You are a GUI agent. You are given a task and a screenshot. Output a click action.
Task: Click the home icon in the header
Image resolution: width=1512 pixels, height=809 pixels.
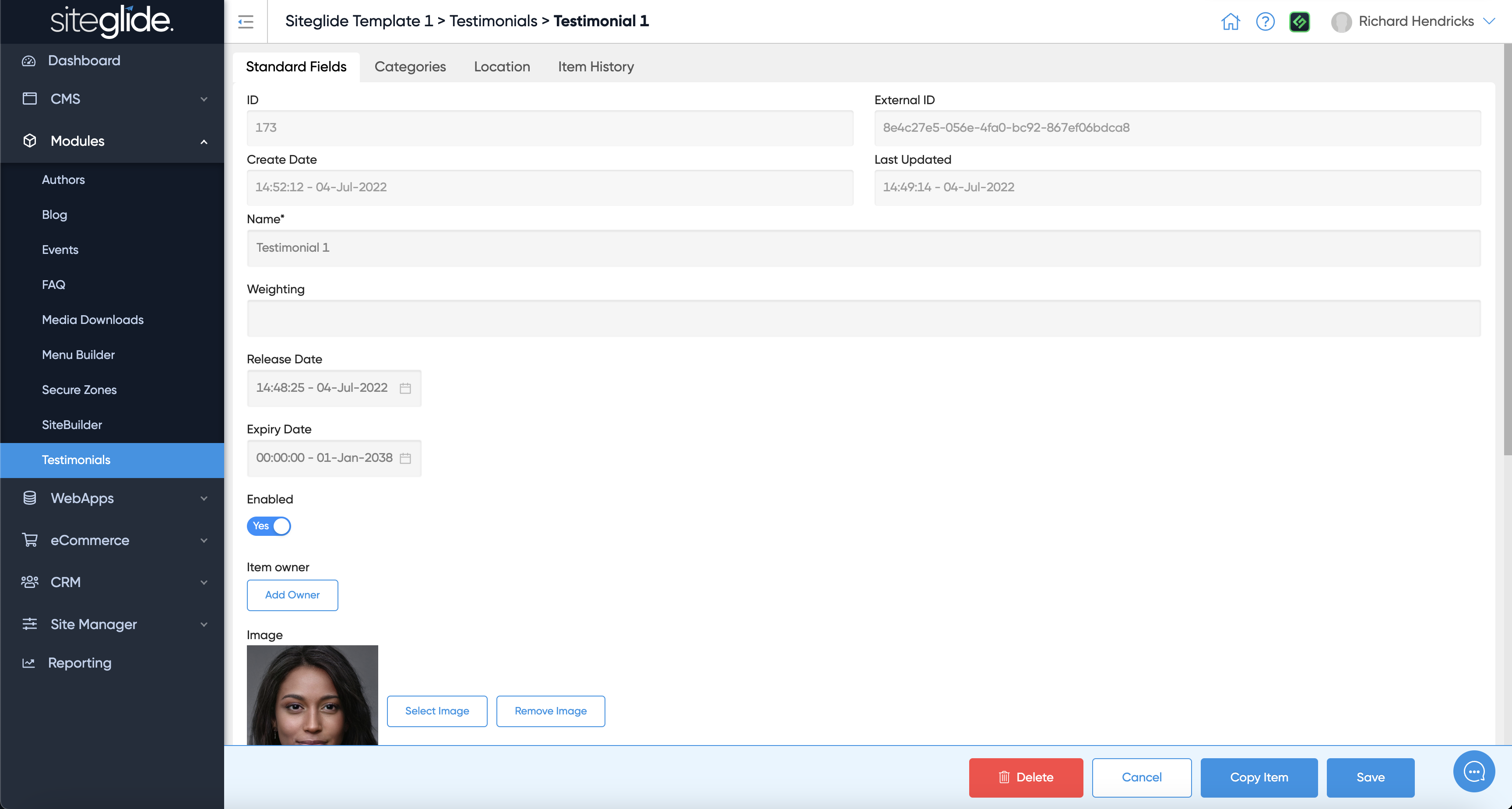[x=1230, y=22]
